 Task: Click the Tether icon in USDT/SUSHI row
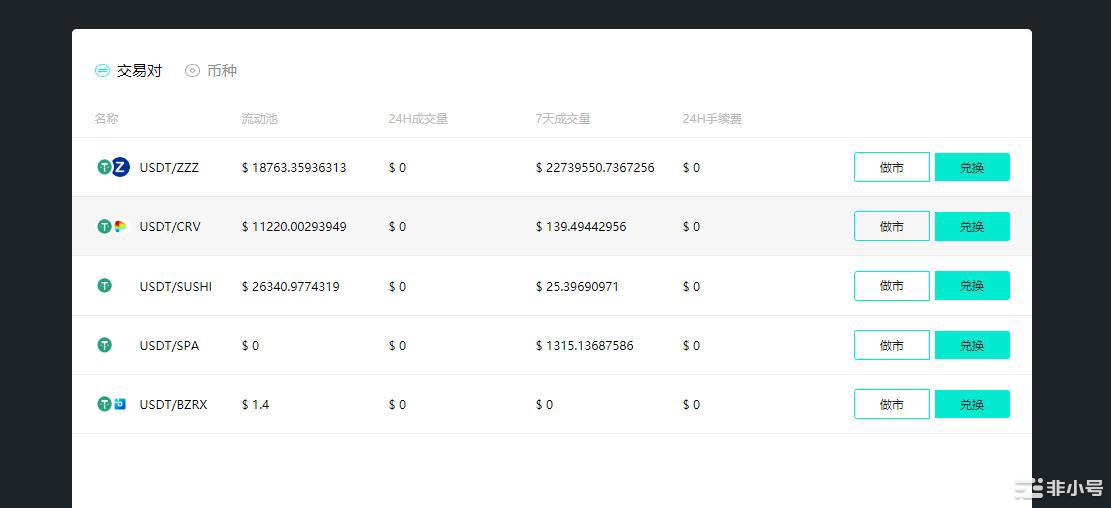click(105, 286)
